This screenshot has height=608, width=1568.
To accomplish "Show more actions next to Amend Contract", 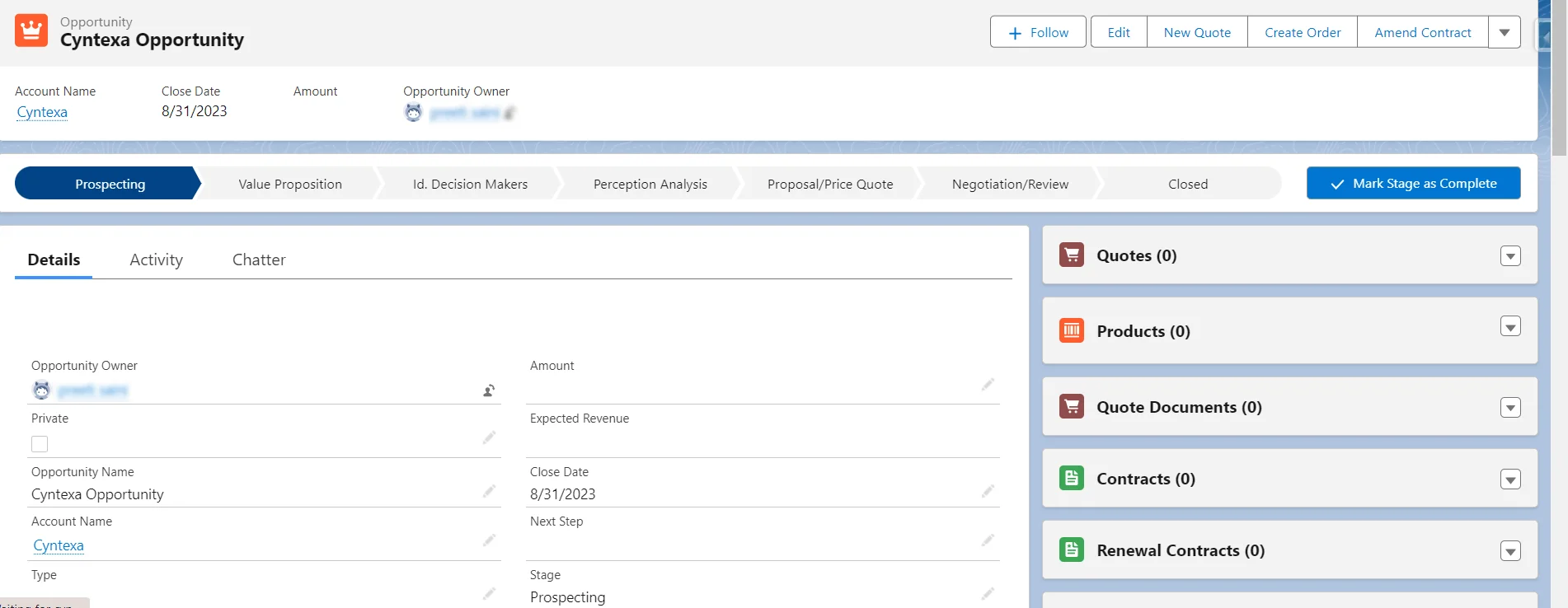I will pyautogui.click(x=1504, y=33).
